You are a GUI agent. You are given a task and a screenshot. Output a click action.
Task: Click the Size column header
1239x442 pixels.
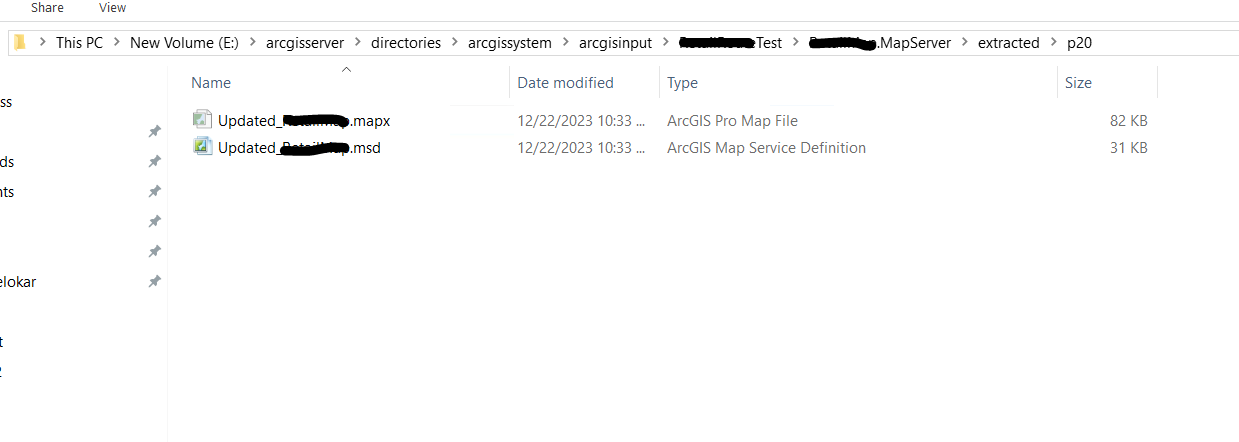(x=1078, y=83)
